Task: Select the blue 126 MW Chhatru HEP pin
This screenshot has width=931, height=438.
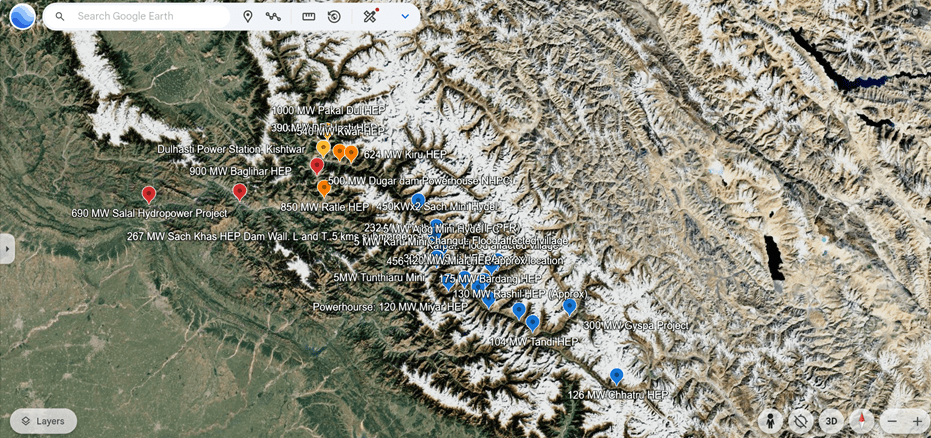Action: [x=616, y=376]
